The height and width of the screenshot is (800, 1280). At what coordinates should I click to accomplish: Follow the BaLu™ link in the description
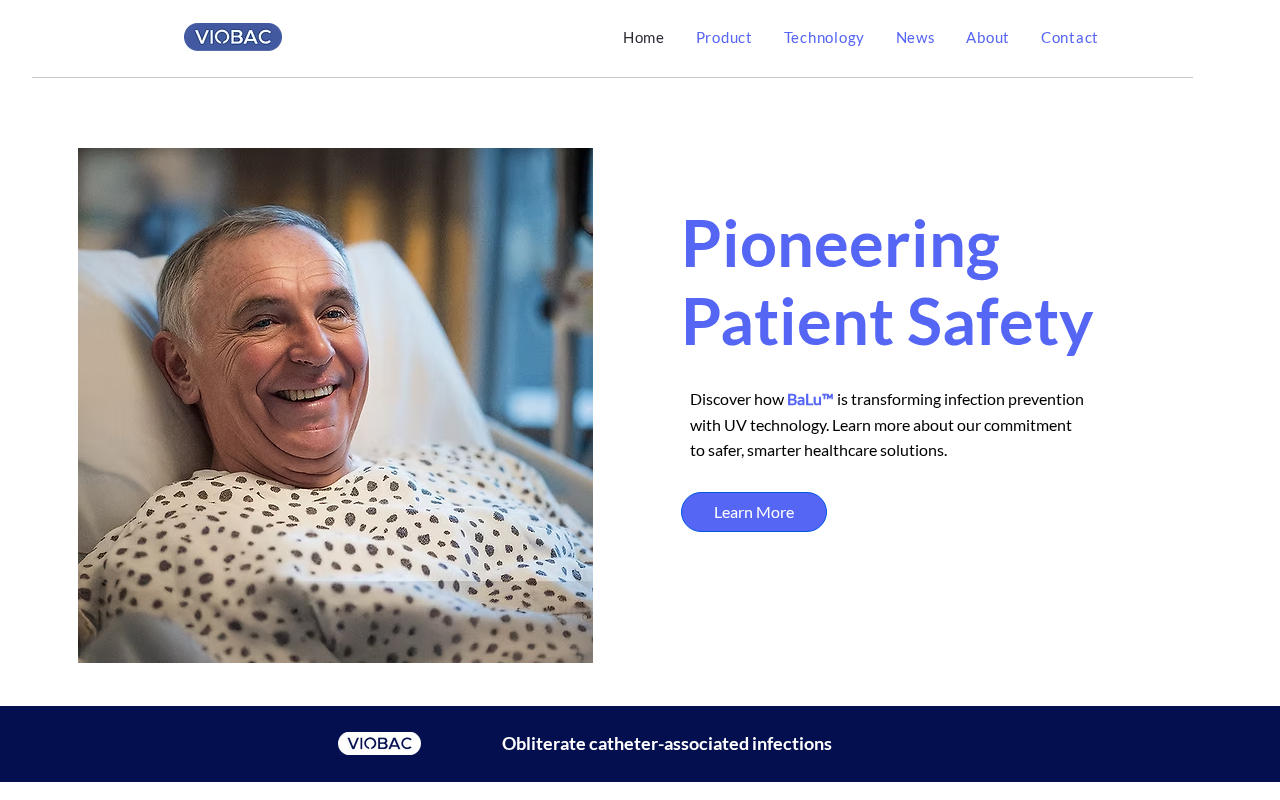(810, 399)
